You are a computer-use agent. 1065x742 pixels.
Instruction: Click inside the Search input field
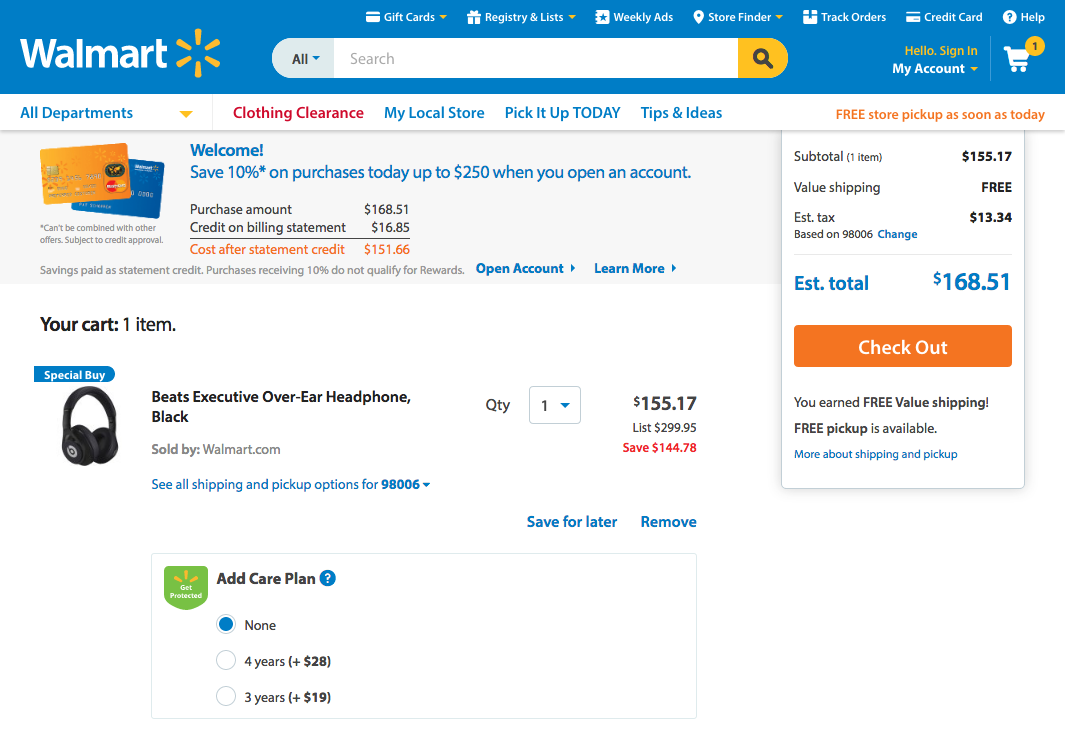point(535,59)
